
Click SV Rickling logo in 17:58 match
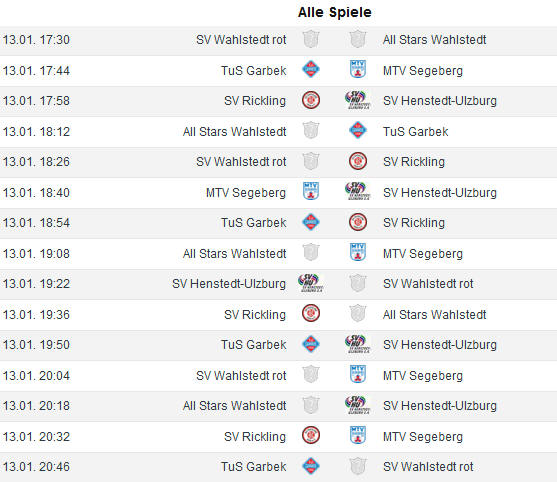[311, 100]
